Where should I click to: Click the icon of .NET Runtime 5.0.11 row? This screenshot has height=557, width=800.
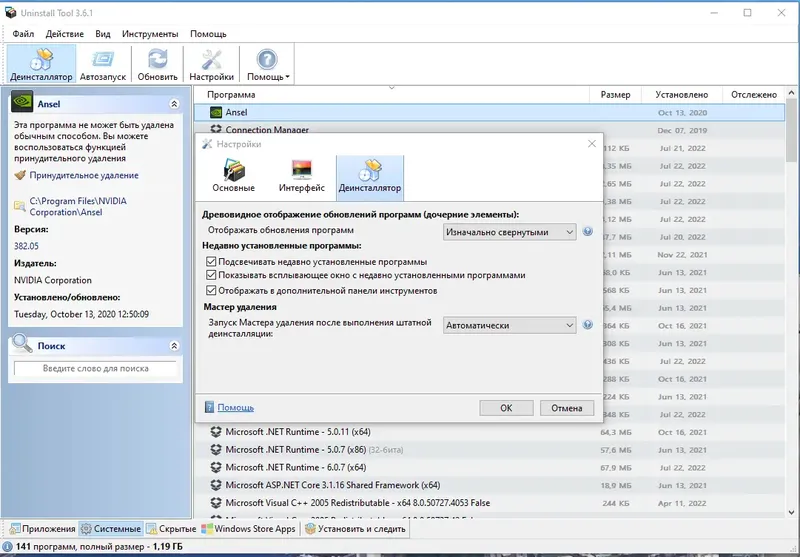click(216, 432)
